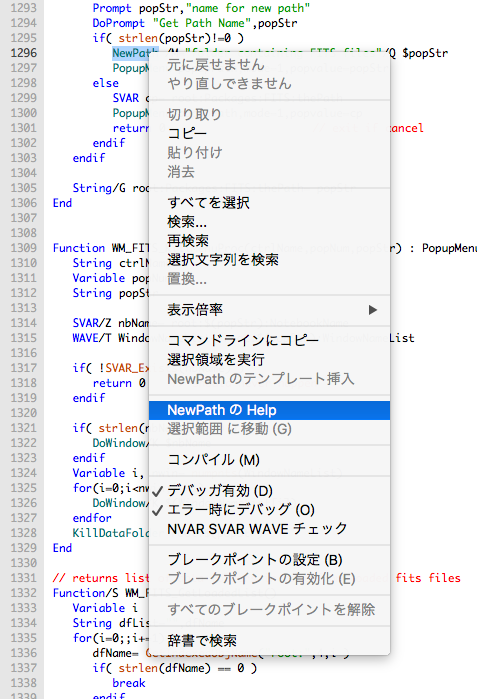The height and width of the screenshot is (699, 477).
Task: Click 選択範囲 に移動 (G) entry
Action: click(269, 429)
